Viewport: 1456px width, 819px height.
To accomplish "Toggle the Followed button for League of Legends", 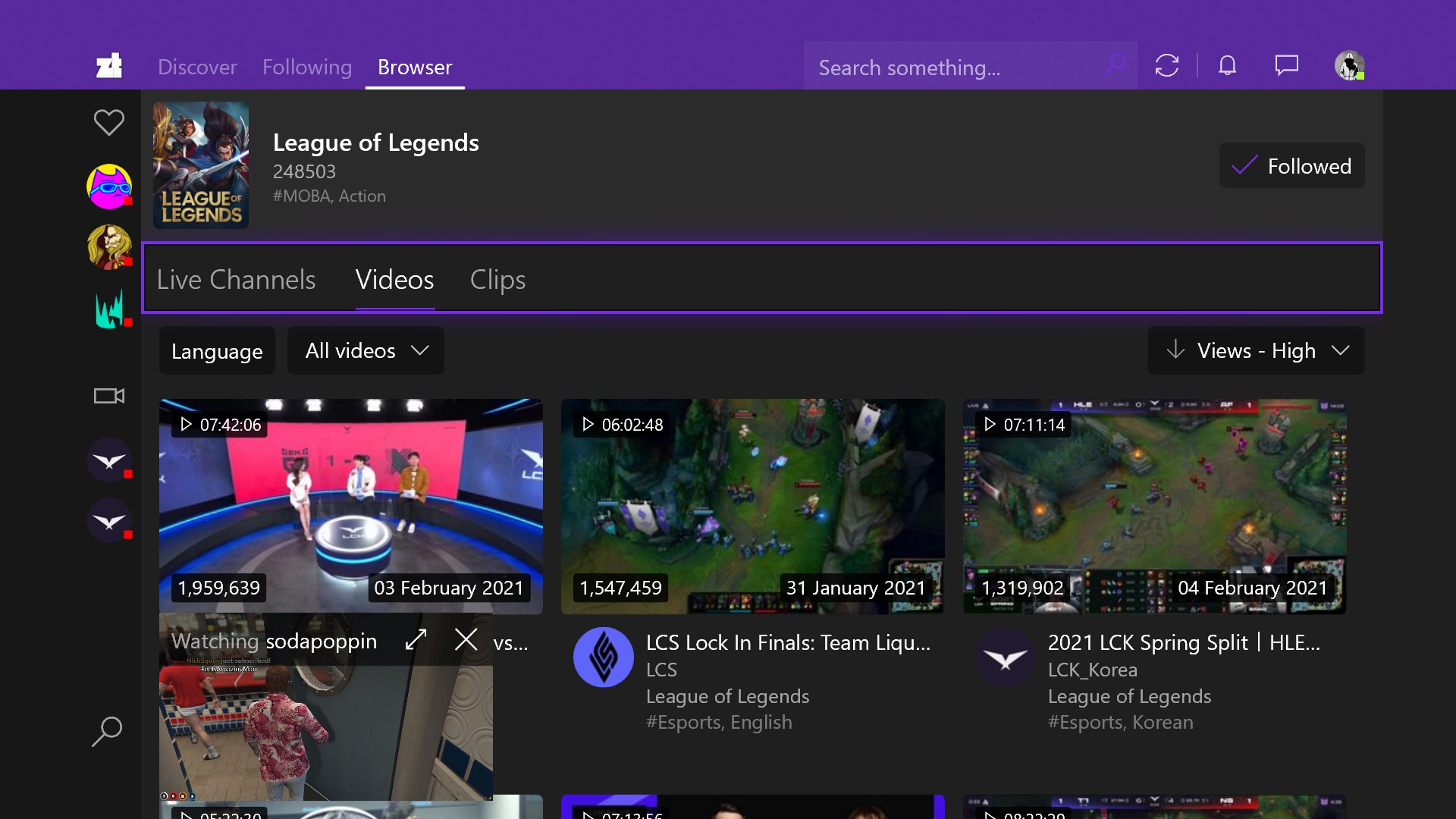I will [x=1291, y=166].
